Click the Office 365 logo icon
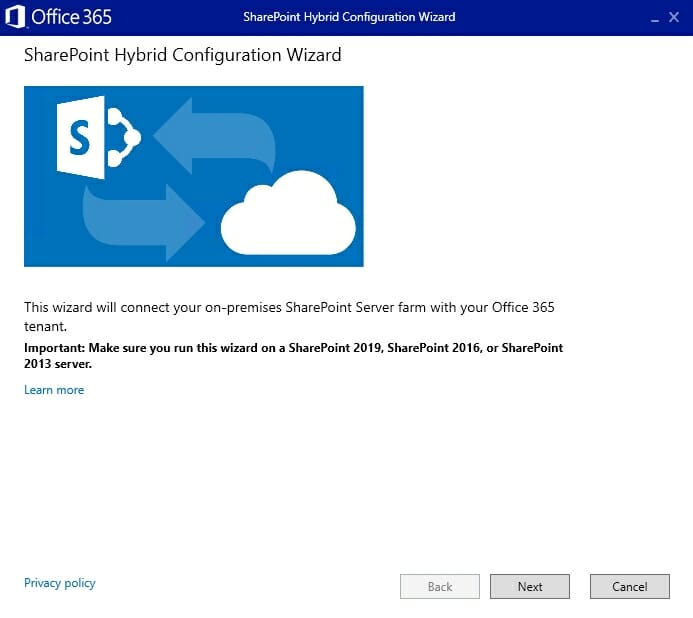 click(x=15, y=17)
